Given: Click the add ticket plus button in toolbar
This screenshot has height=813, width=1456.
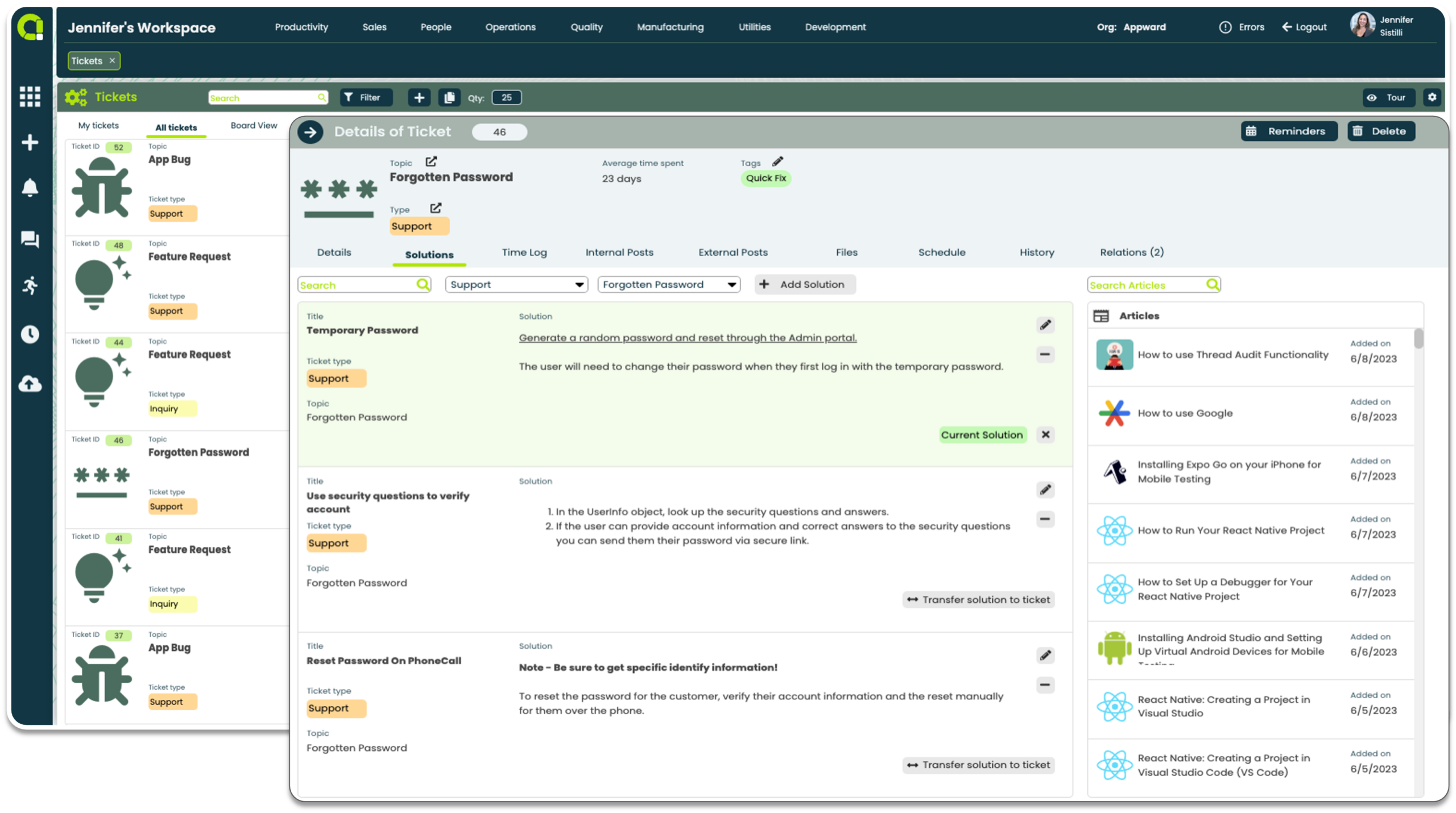Looking at the screenshot, I should (x=419, y=98).
